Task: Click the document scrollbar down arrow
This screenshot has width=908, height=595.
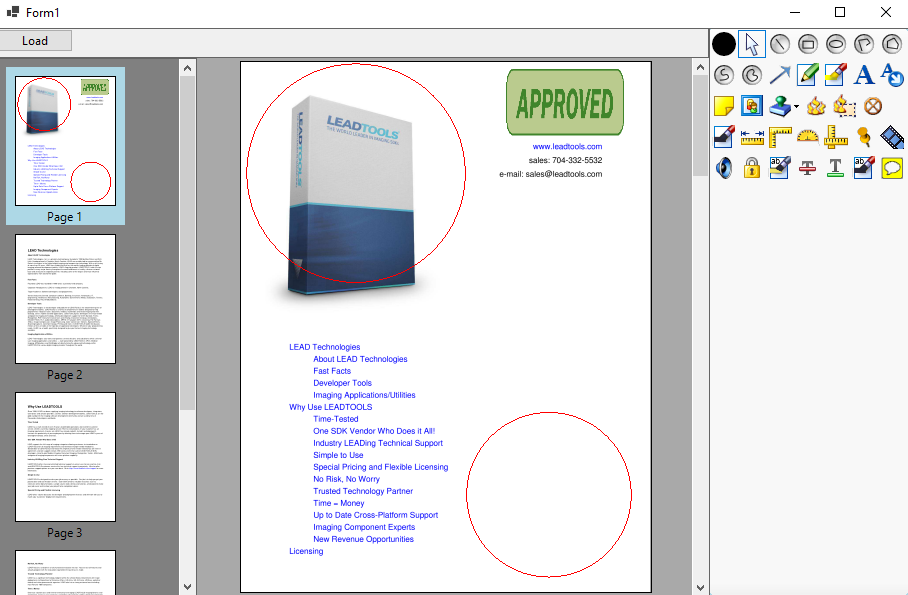Action: pyautogui.click(x=701, y=585)
